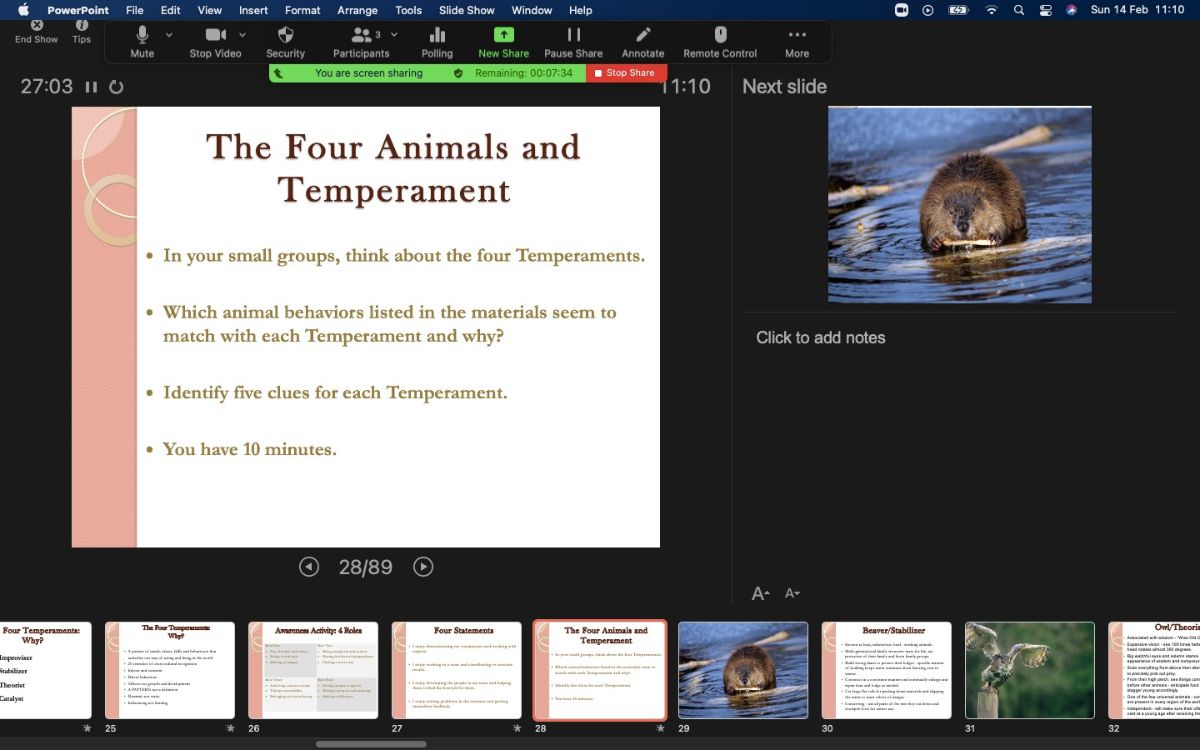This screenshot has width=1200, height=750.
Task: Open the Slide Show menu
Action: pyautogui.click(x=467, y=10)
